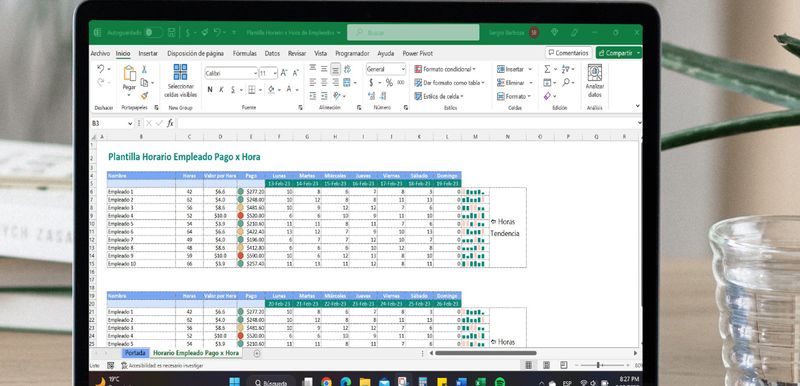Click the horizontal scrollbar thumb
800x386 pixels.
pos(485,353)
